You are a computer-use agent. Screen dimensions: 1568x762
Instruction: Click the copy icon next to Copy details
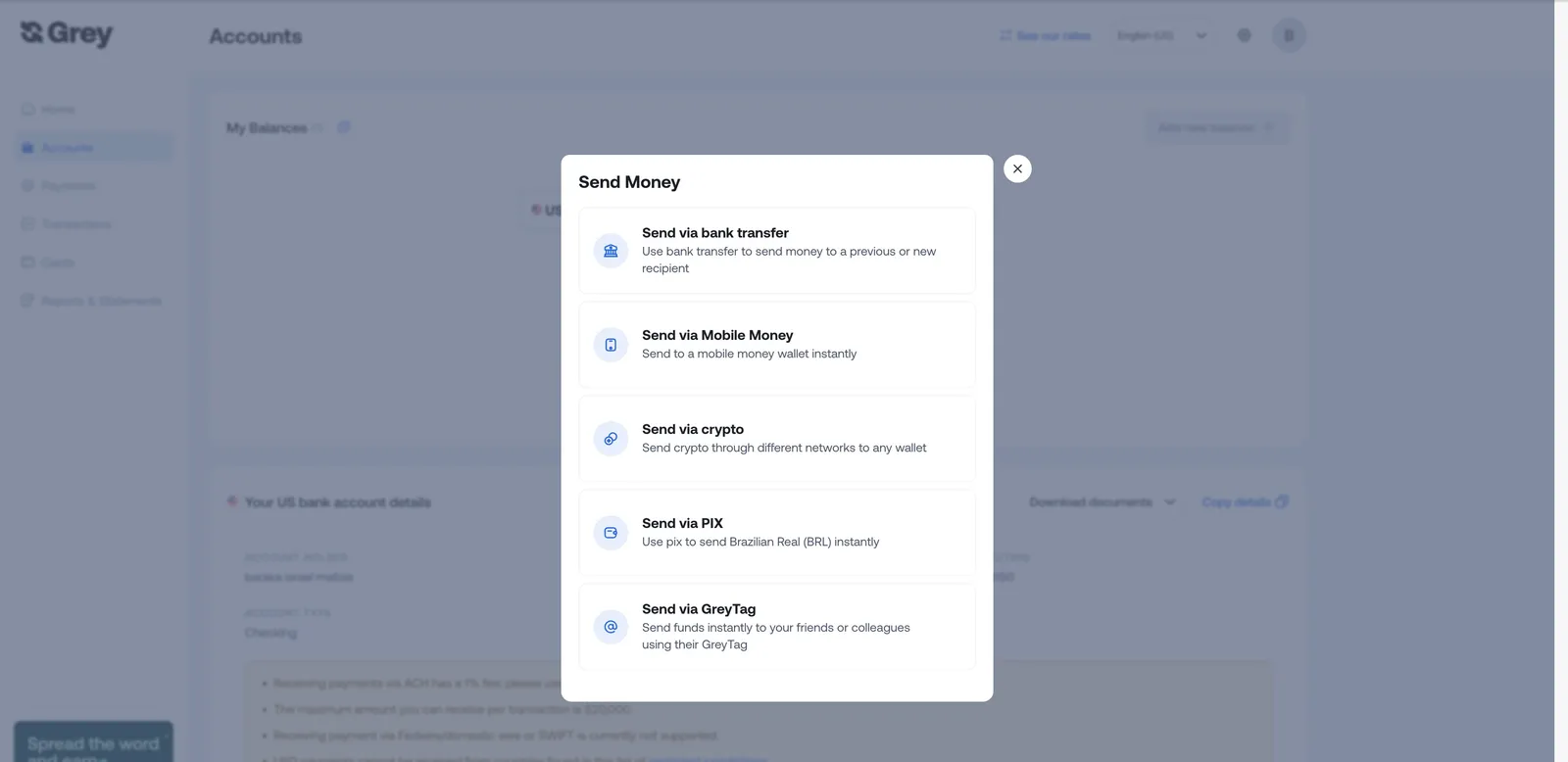coord(1282,502)
